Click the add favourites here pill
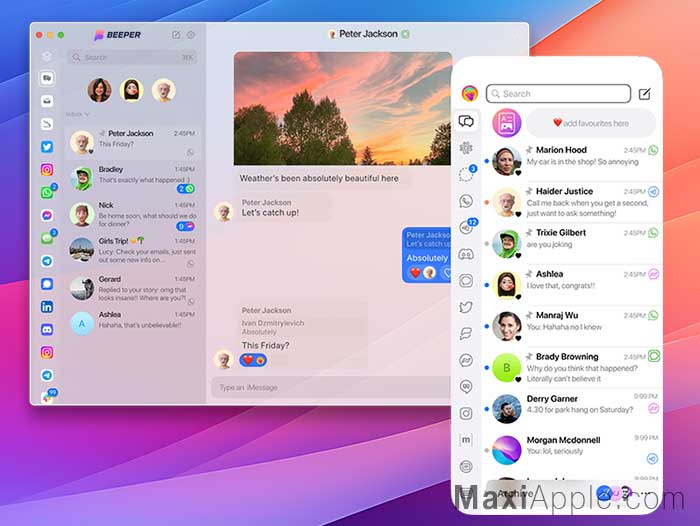 pyautogui.click(x=591, y=123)
